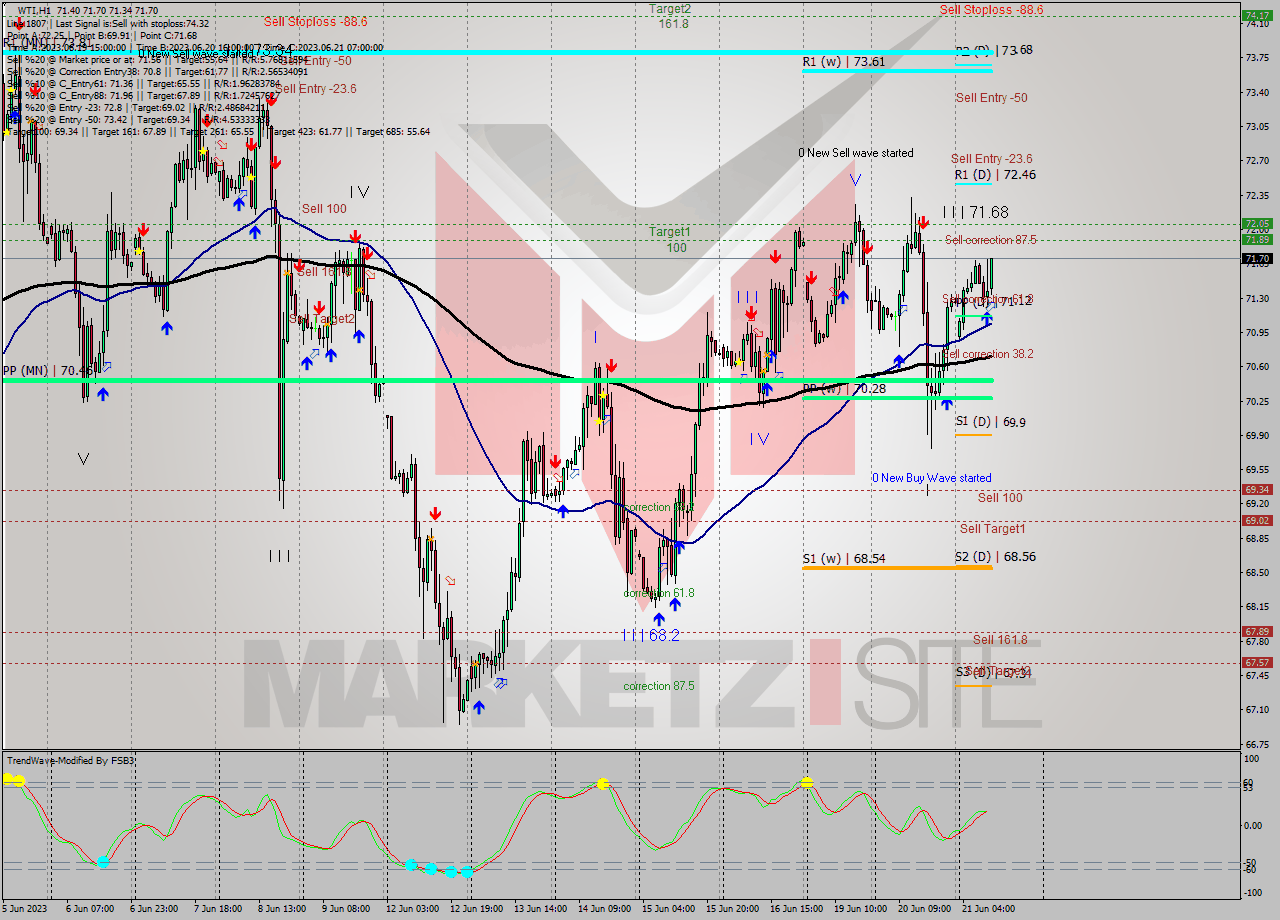
Task: Click the green 71.89 price tag
Action: pyautogui.click(x=1256, y=239)
